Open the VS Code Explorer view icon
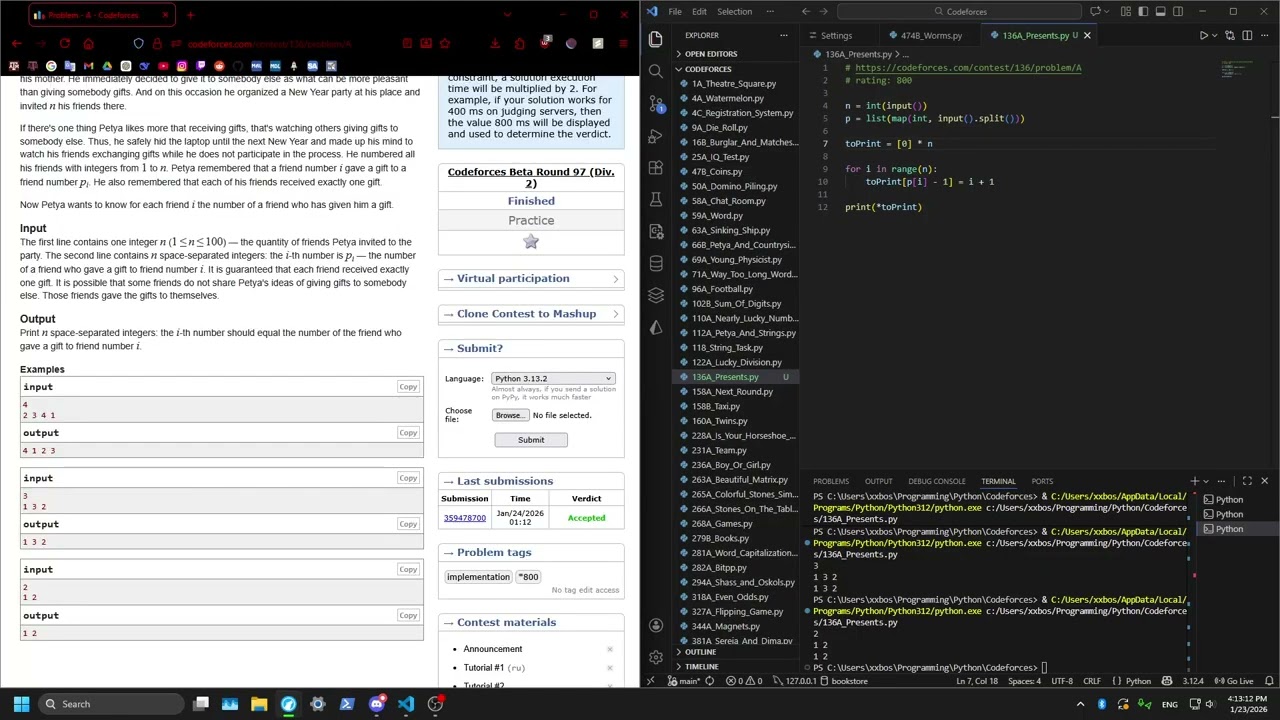The height and width of the screenshot is (720, 1280). [x=656, y=39]
